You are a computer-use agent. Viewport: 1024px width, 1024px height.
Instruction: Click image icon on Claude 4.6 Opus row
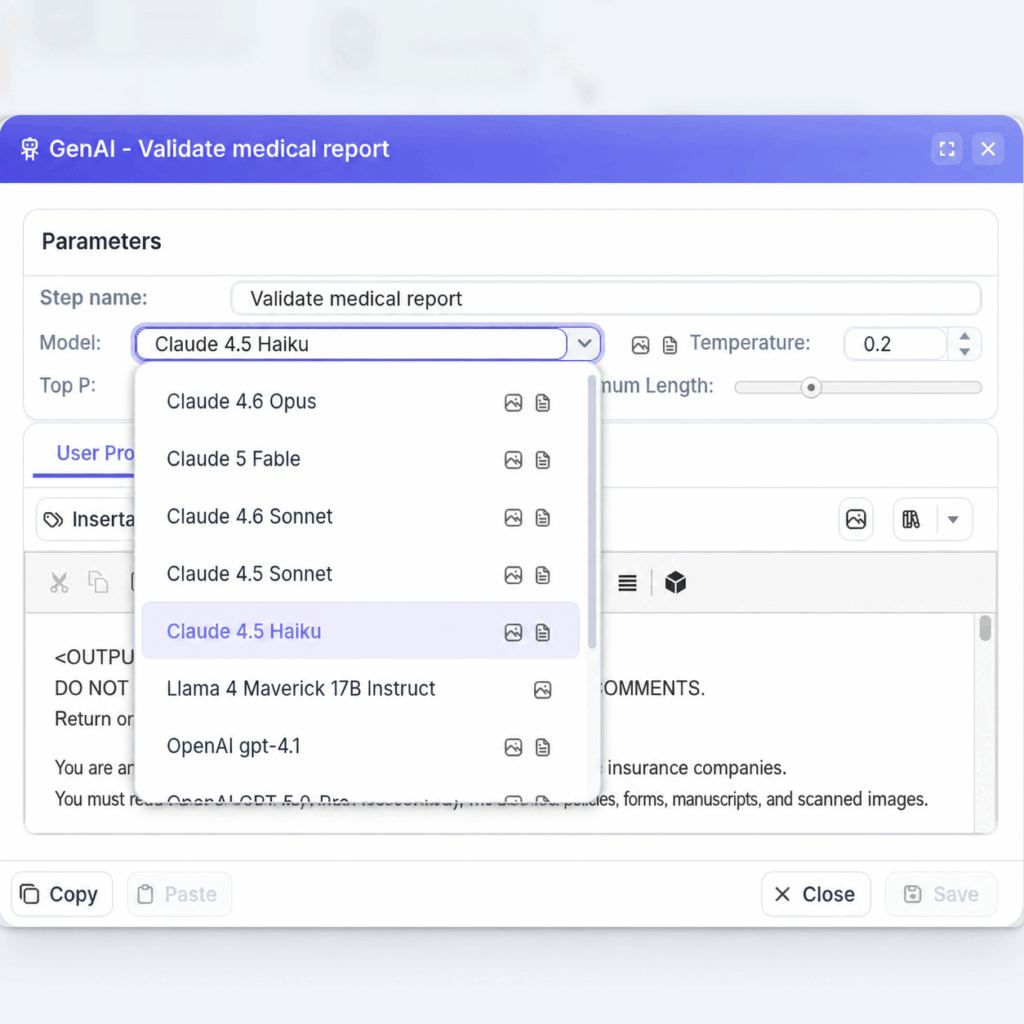click(513, 402)
